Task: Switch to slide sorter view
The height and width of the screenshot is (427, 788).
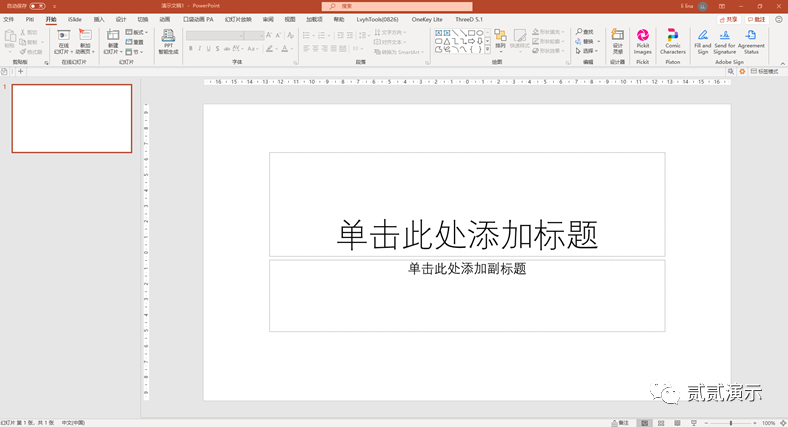Action: click(661, 423)
